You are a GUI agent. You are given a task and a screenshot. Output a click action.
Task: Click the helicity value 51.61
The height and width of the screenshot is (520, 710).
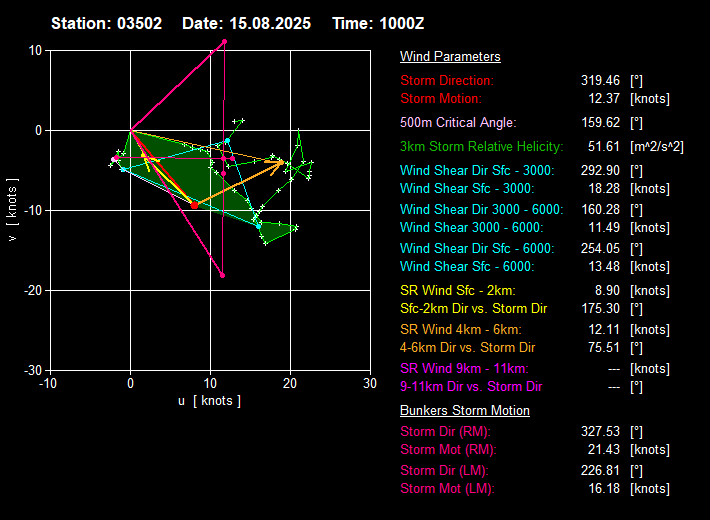coord(604,147)
